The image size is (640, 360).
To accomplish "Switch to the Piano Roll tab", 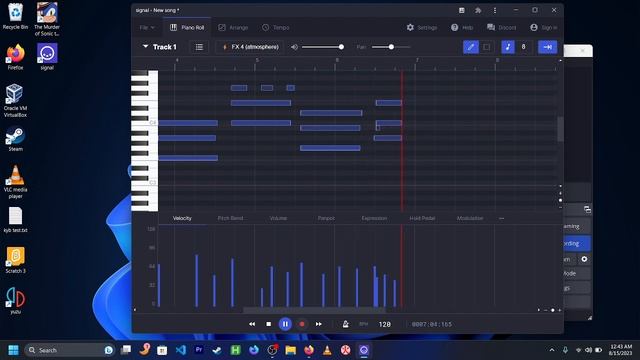I will click(187, 27).
